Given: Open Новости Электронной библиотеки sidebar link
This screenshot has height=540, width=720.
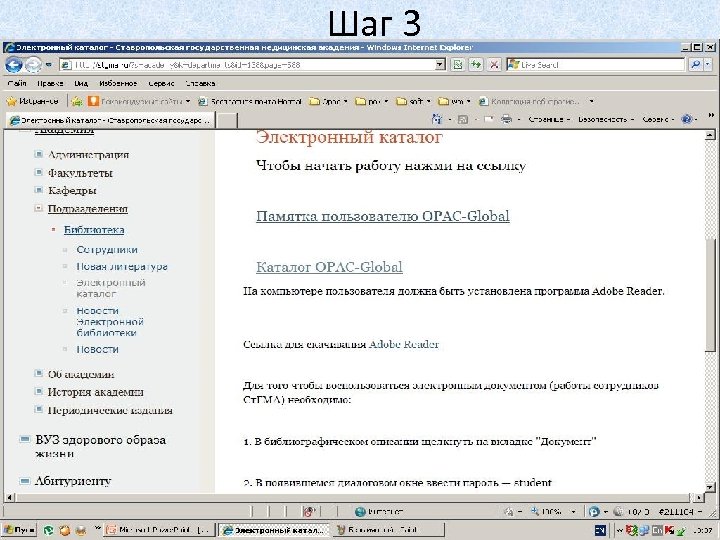Looking at the screenshot, I should click(110, 321).
